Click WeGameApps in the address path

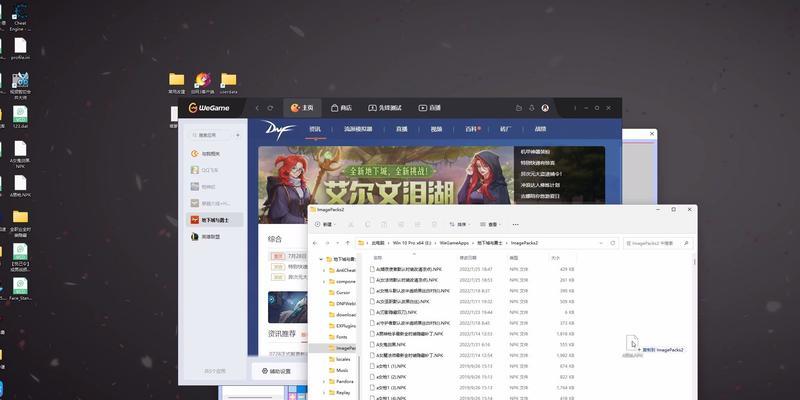(454, 243)
